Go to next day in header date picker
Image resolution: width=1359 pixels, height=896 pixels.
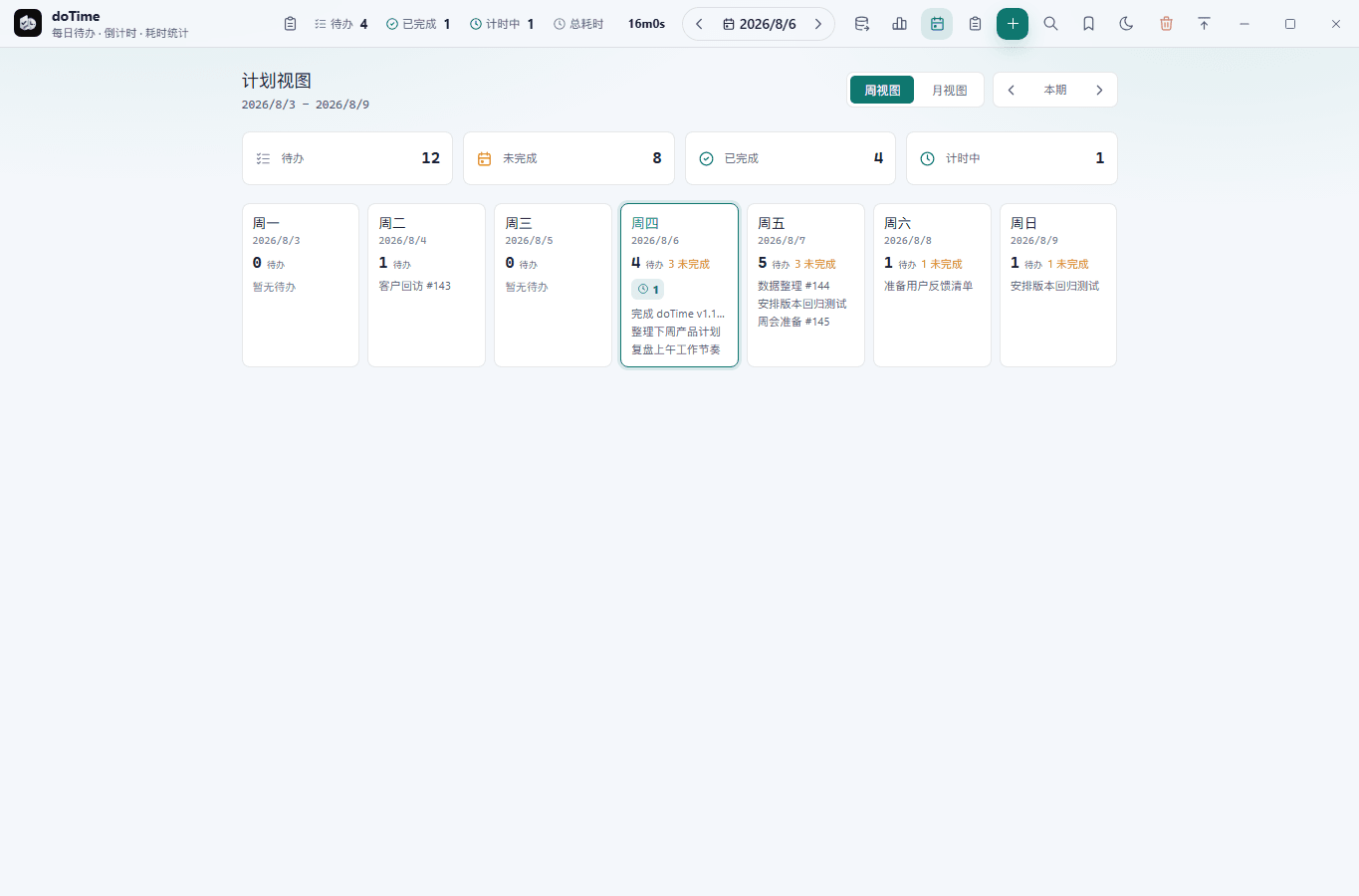tap(818, 24)
